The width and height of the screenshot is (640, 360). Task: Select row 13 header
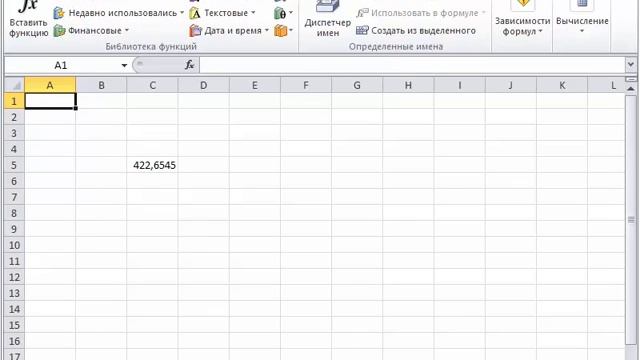click(x=14, y=293)
